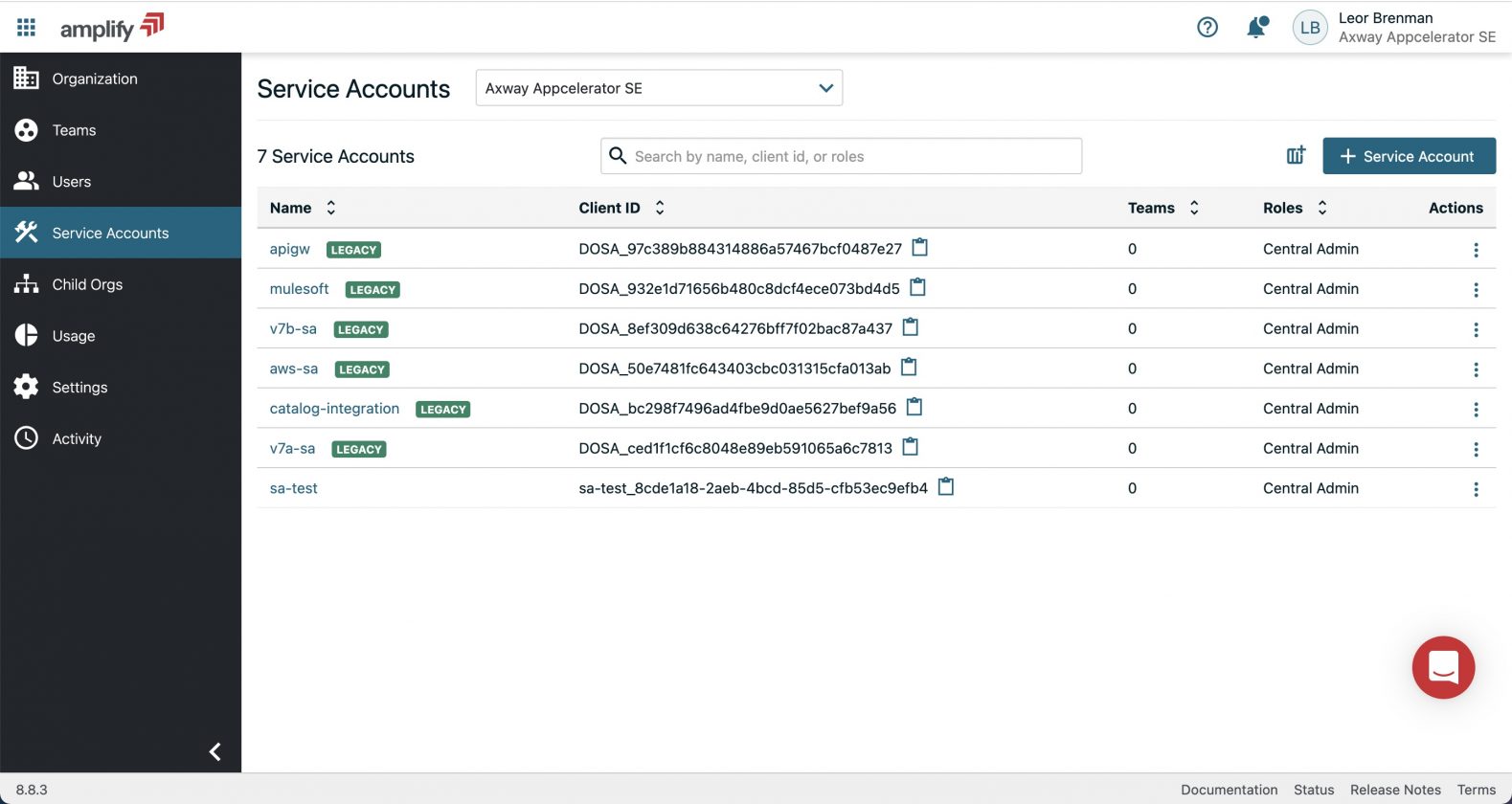
Task: Navigate to the Teams page
Action: 74,130
